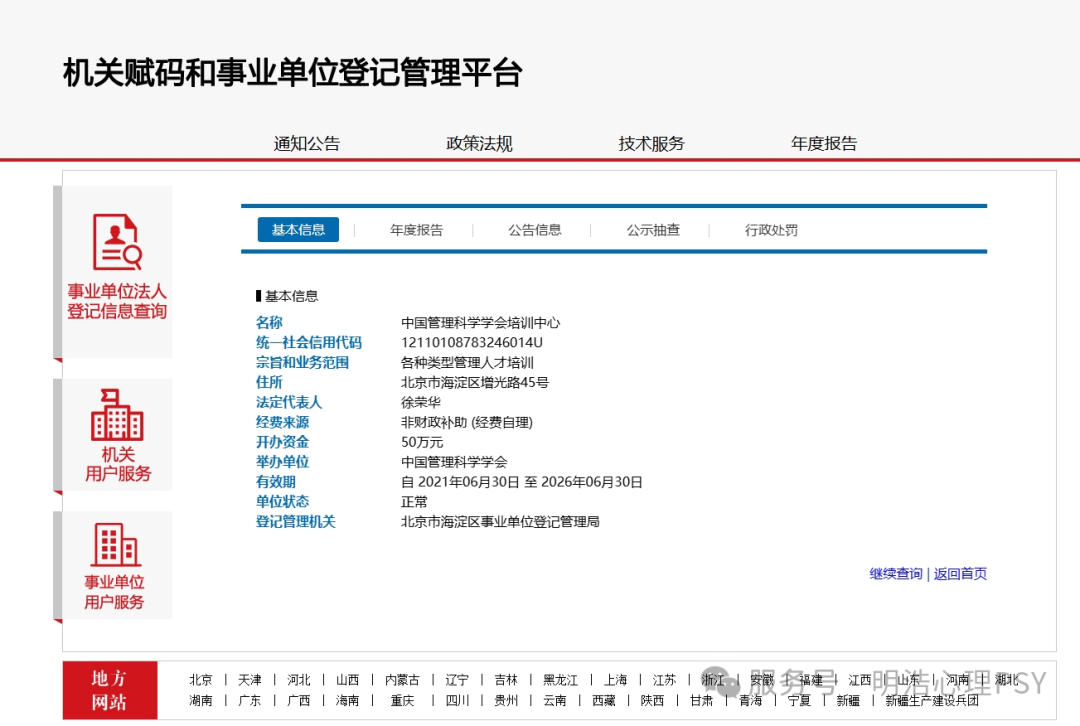1080x726 pixels.
Task: Open the 陕西 local site link
Action: (652, 701)
